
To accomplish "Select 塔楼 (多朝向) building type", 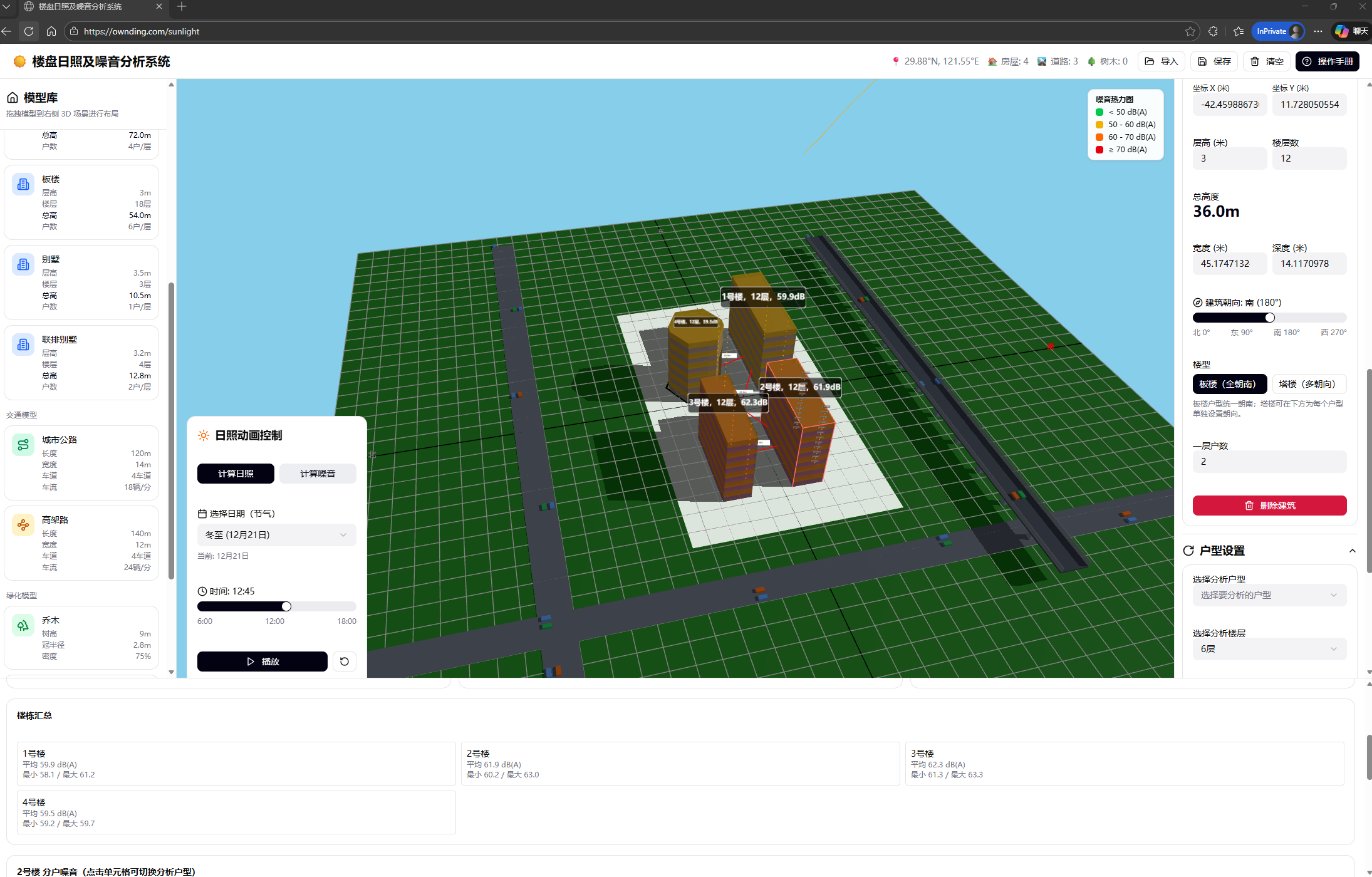I will (x=1308, y=384).
